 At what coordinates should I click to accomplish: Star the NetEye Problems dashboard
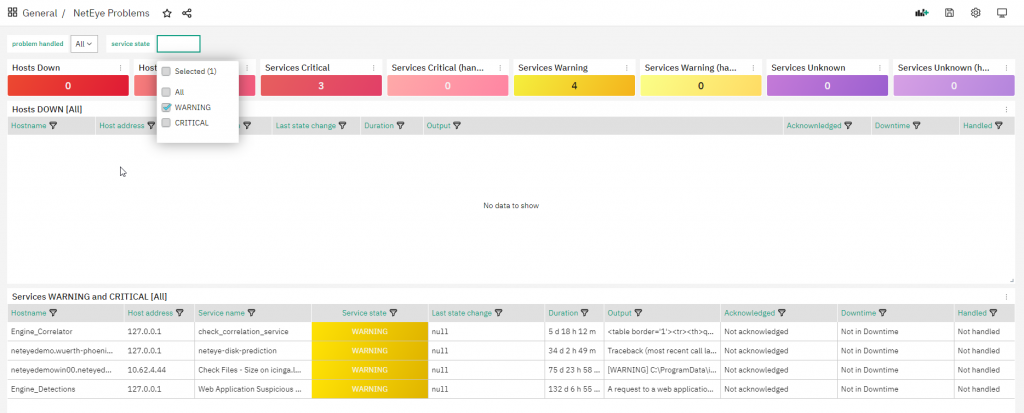point(167,13)
